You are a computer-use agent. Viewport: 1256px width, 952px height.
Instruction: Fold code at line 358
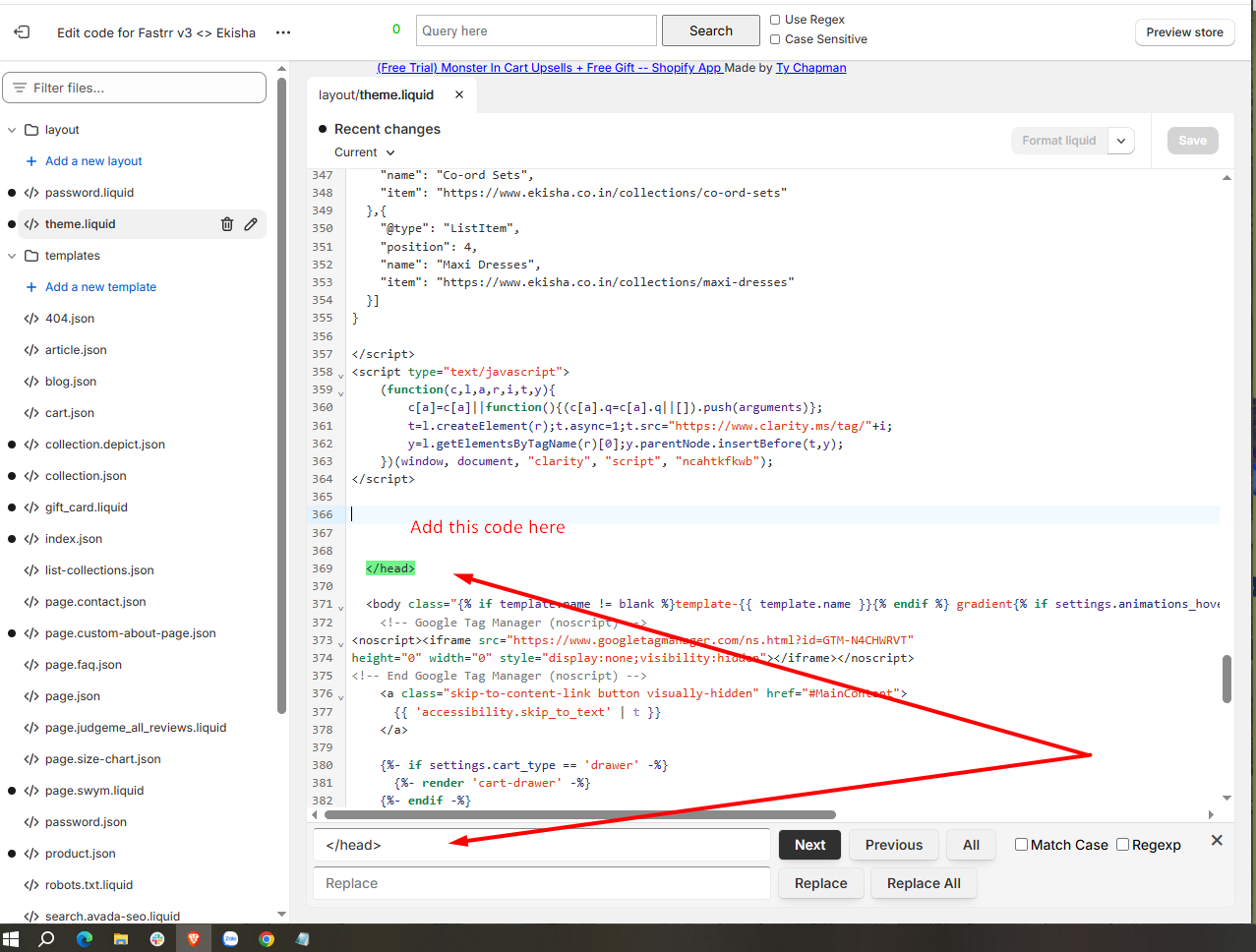pyautogui.click(x=341, y=375)
